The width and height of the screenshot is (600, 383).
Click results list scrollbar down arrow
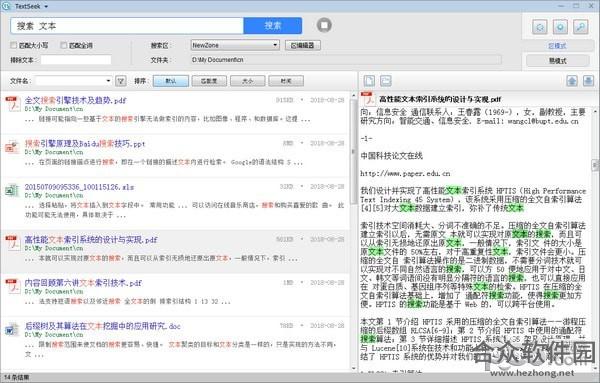[x=354, y=368]
